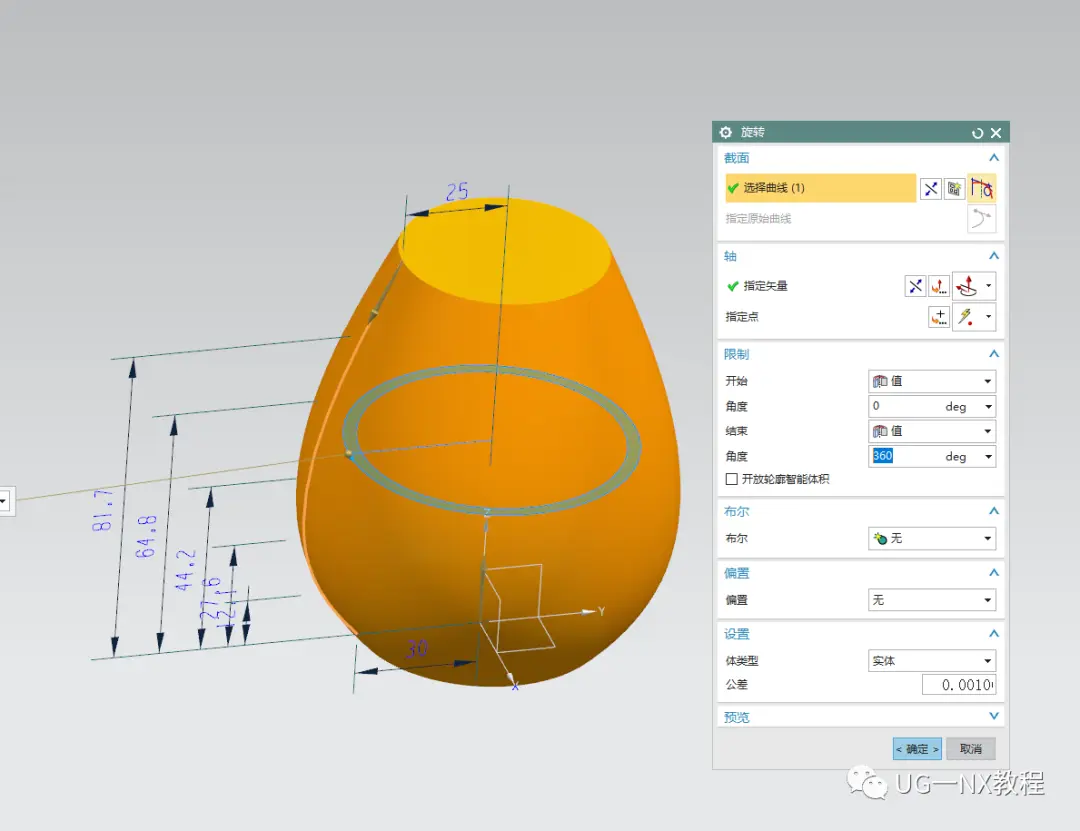Collapse the Section (截面) group
The width and height of the screenshot is (1080, 831).
[x=993, y=158]
